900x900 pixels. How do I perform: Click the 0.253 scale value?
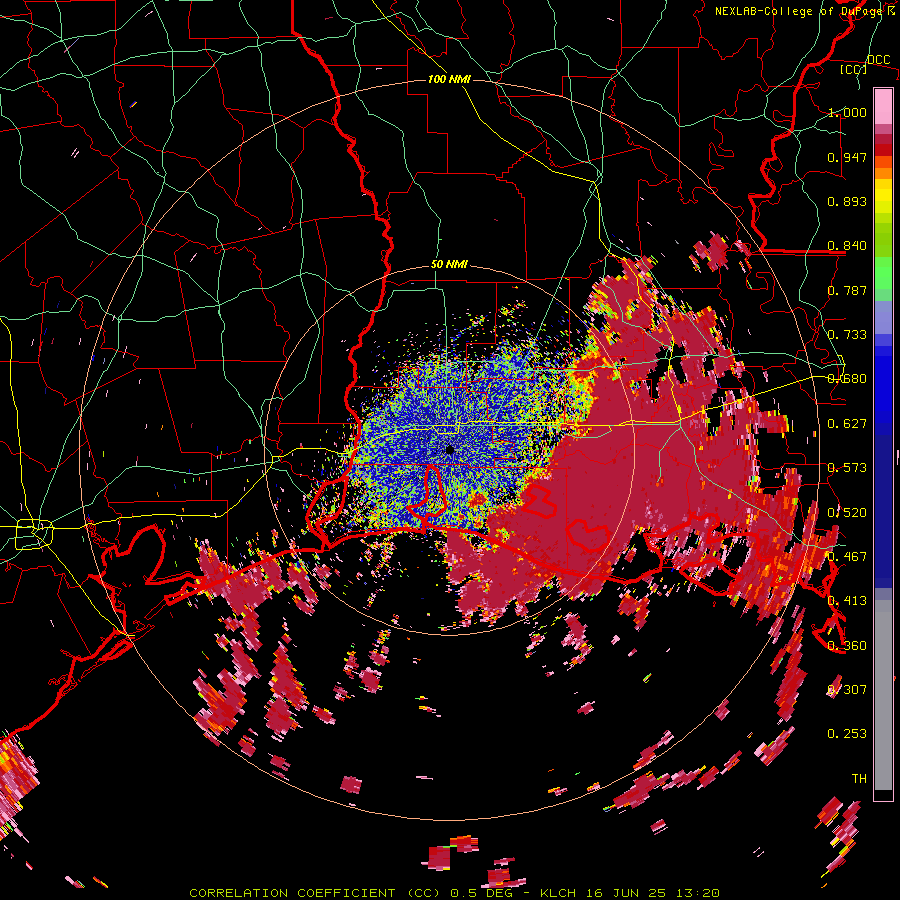pyautogui.click(x=847, y=734)
